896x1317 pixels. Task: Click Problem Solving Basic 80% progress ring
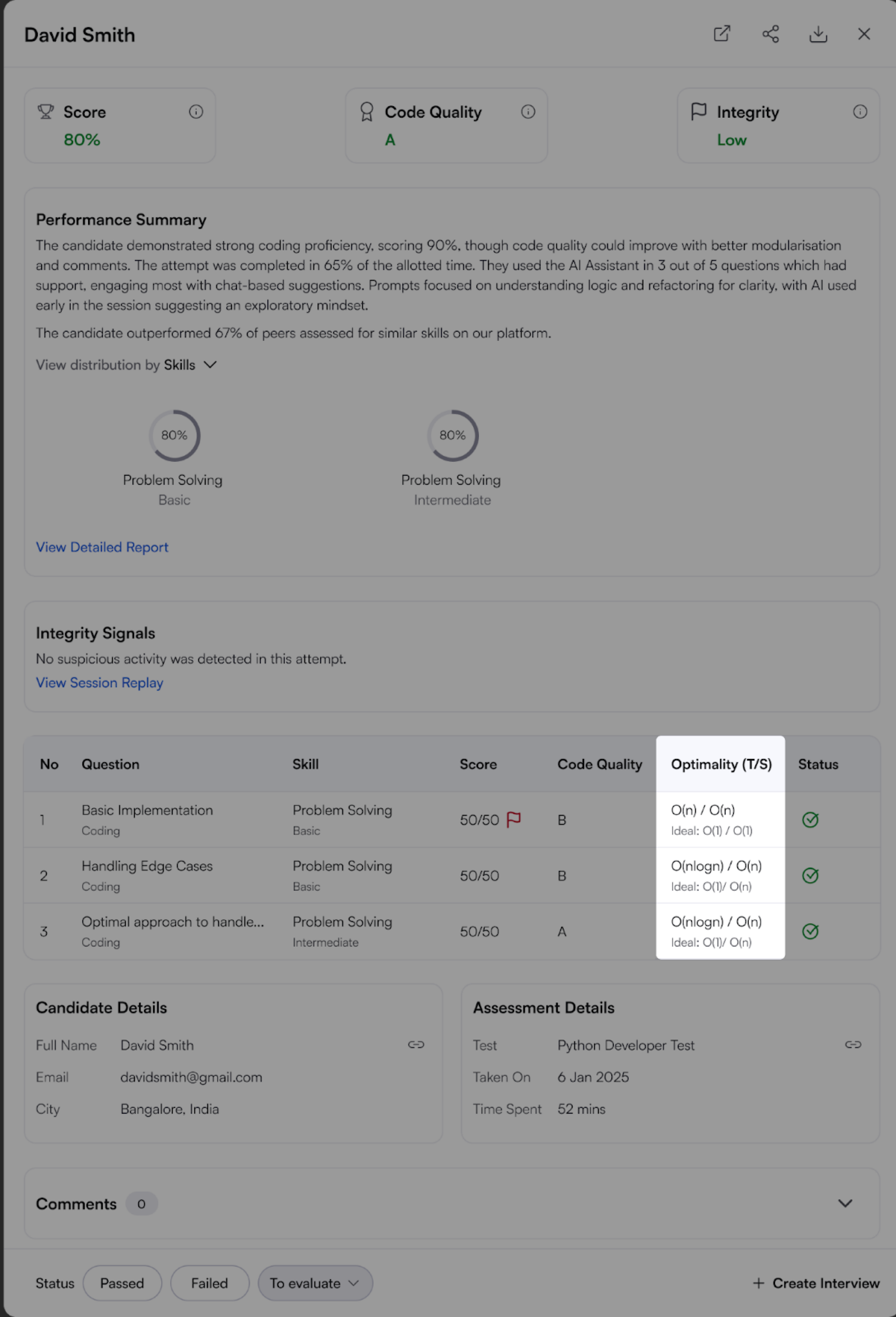tap(174, 435)
